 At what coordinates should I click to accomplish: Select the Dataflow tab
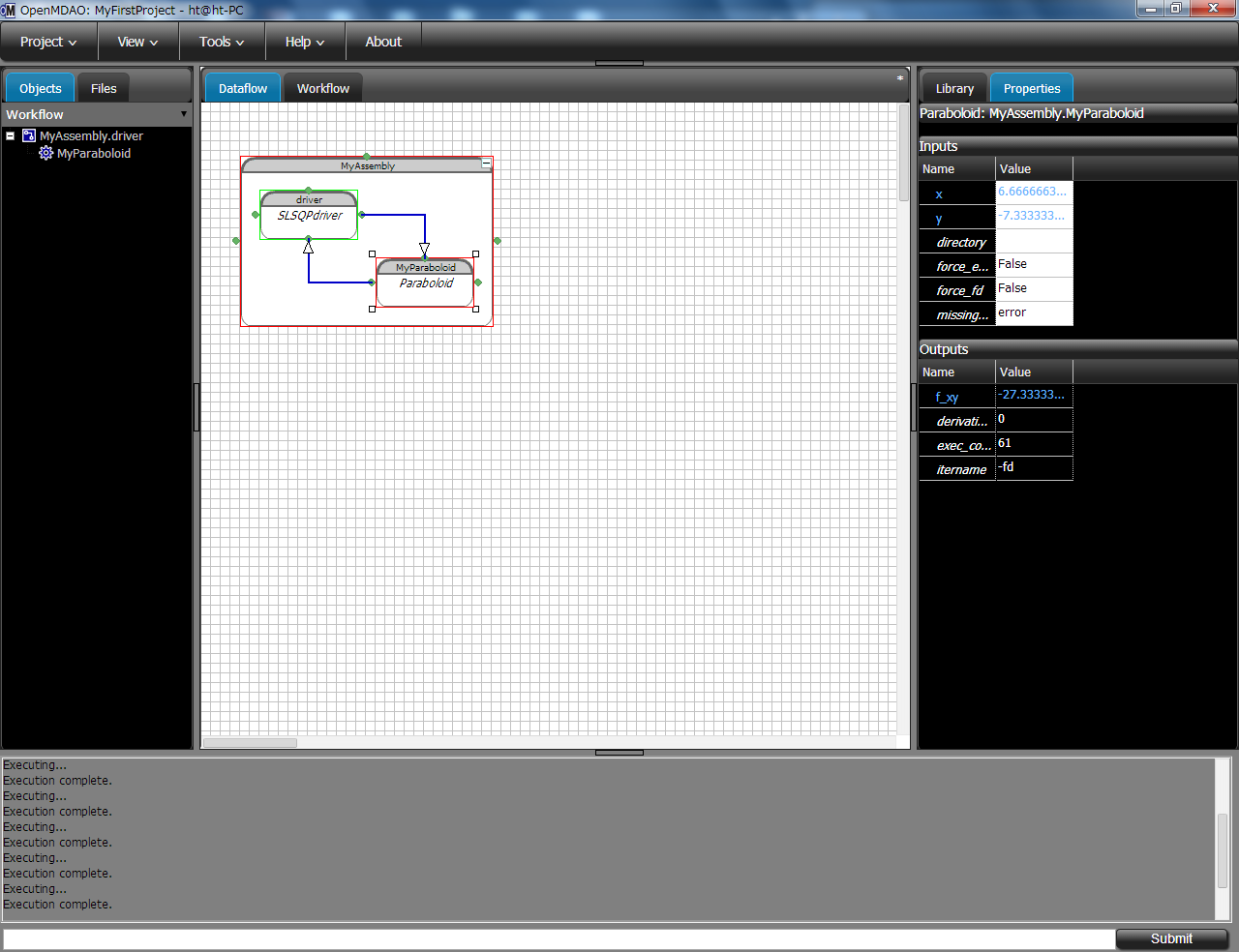[243, 88]
